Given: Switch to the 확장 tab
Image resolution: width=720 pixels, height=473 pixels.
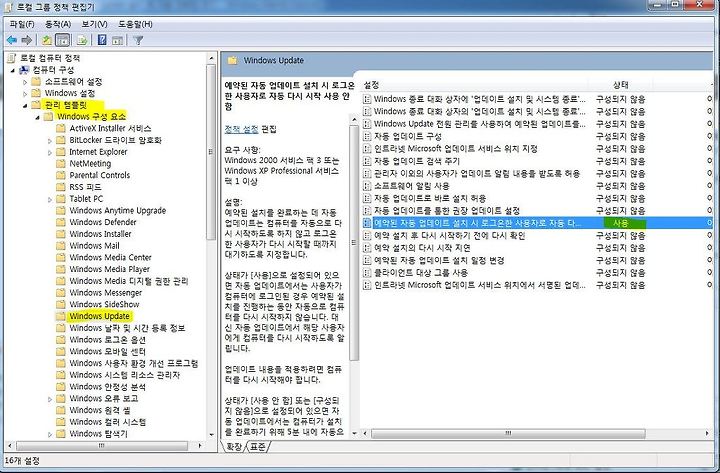Looking at the screenshot, I should (235, 446).
